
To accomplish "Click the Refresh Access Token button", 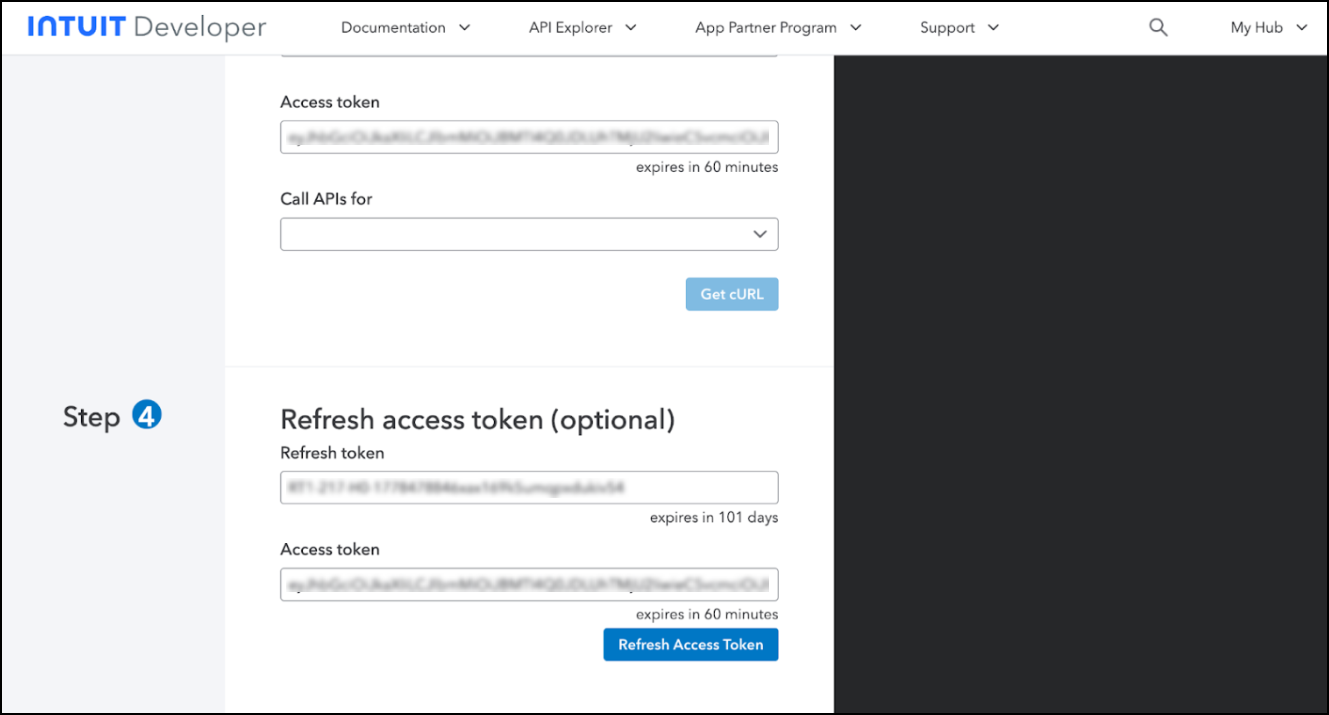I will (x=690, y=645).
